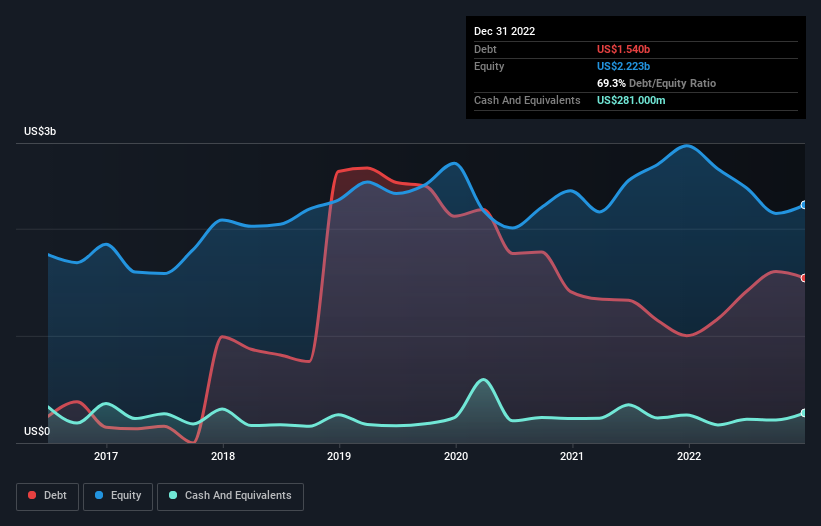This screenshot has height=526, width=821.
Task: Click the US$2.223b equity value
Action: point(624,66)
